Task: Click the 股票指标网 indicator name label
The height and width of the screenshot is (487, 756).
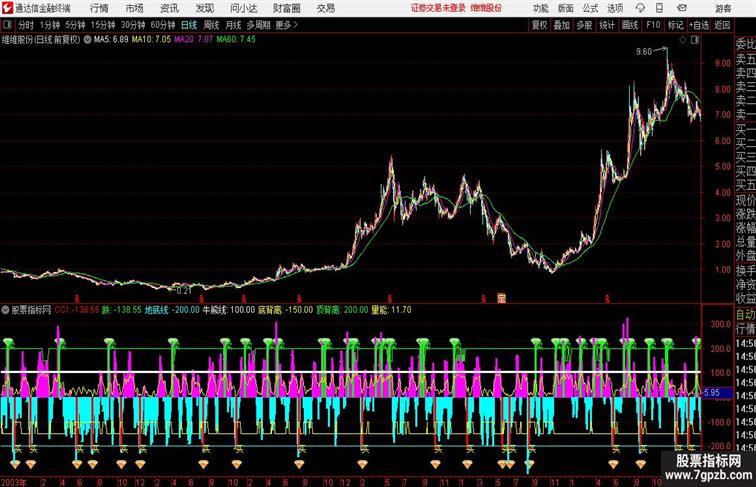Action: coord(31,310)
